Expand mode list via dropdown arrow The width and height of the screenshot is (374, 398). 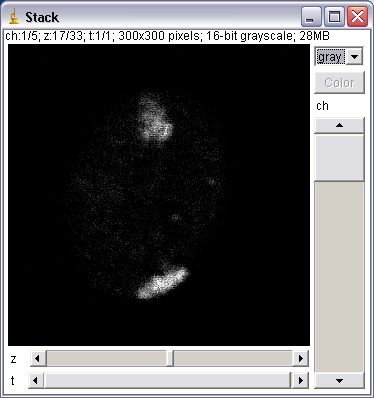click(354, 57)
